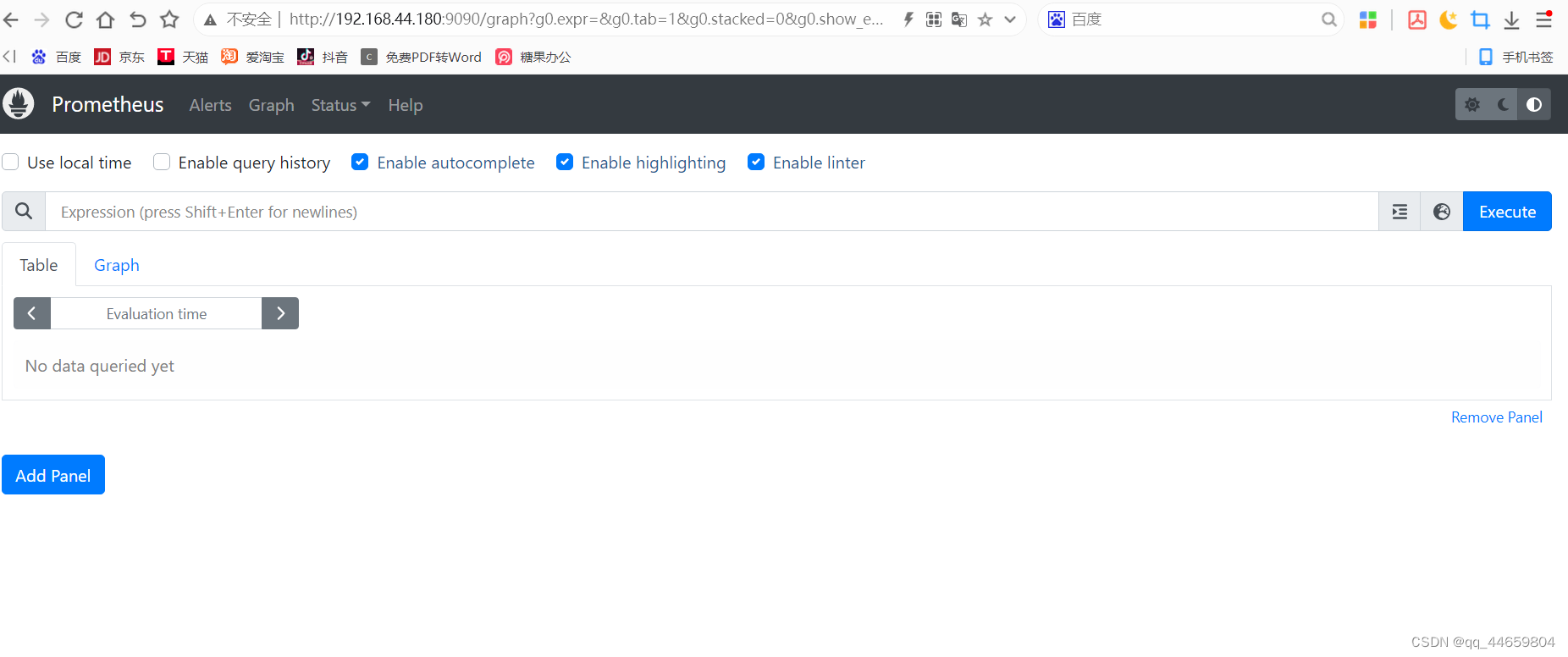1568x657 pixels.
Task: Bookmark the page with star icon left of address
Action: (169, 19)
